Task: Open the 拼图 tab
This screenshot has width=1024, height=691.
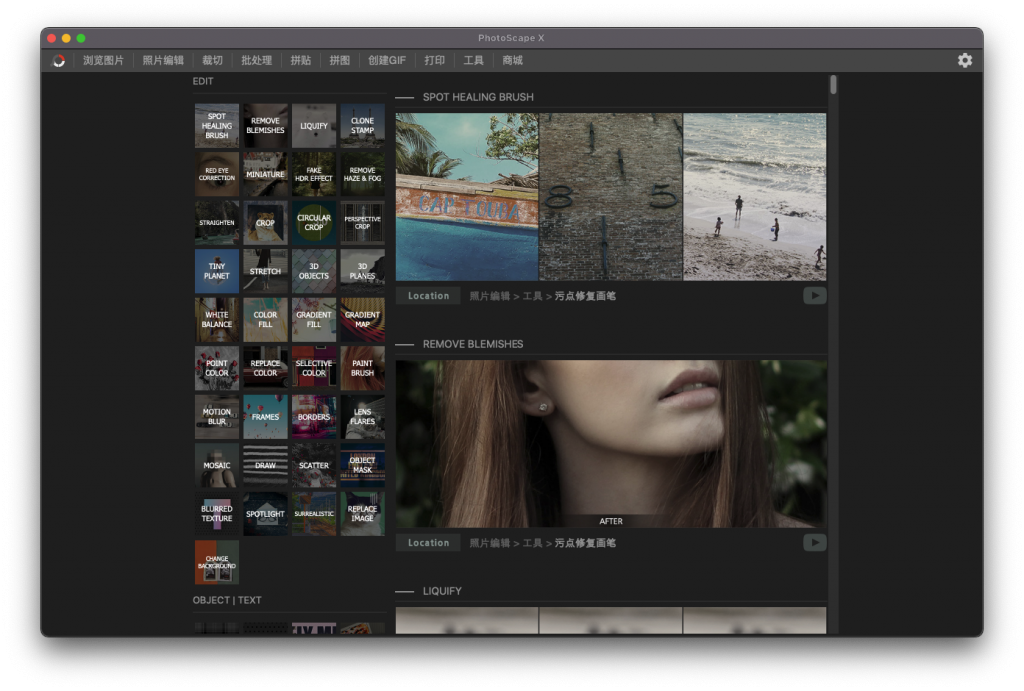Action: click(340, 61)
